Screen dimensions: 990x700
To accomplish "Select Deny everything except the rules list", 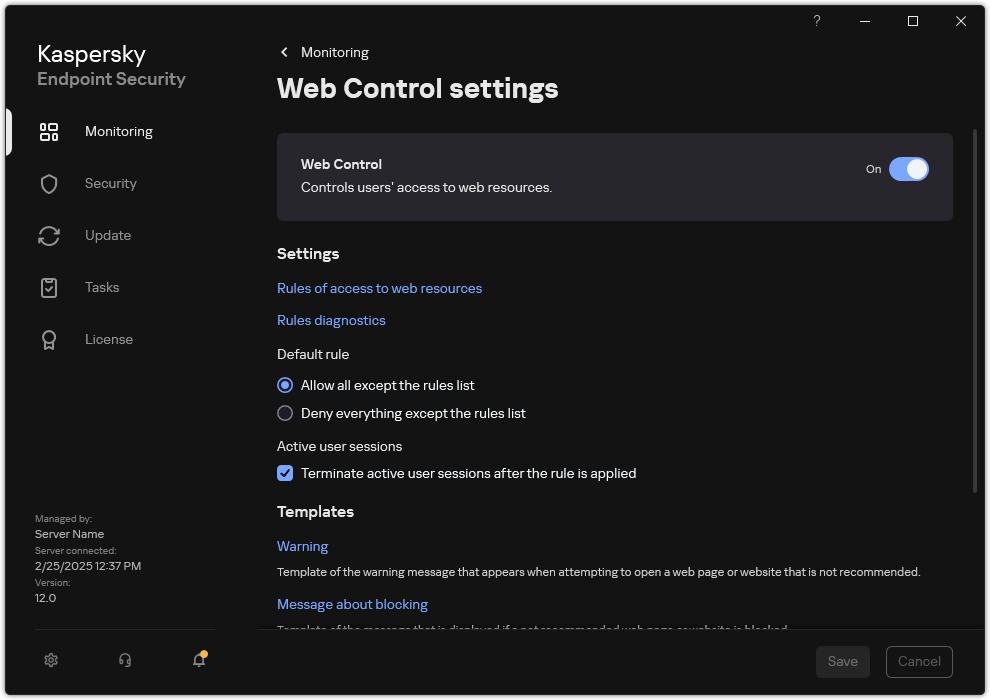I will coord(285,413).
